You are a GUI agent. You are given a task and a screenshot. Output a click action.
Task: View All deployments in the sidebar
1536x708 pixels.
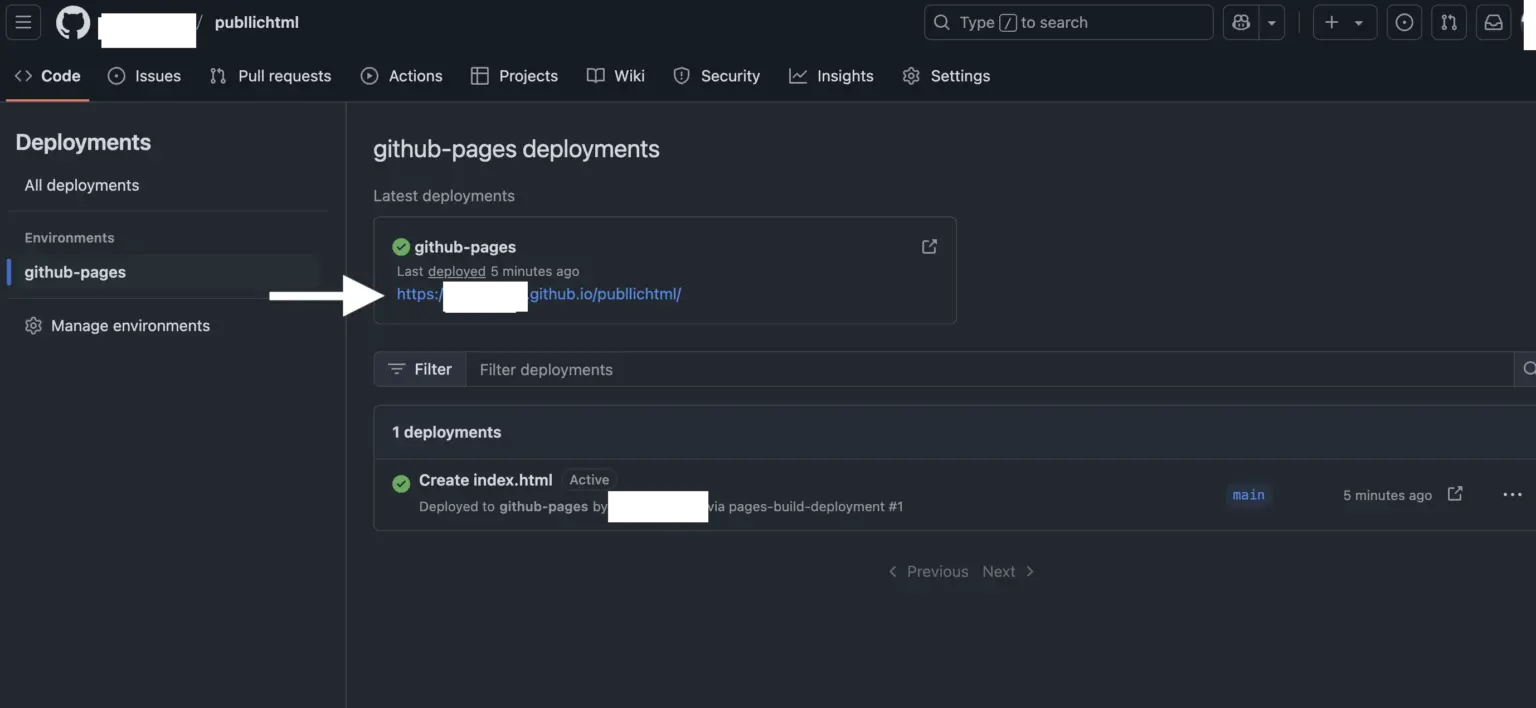[81, 184]
